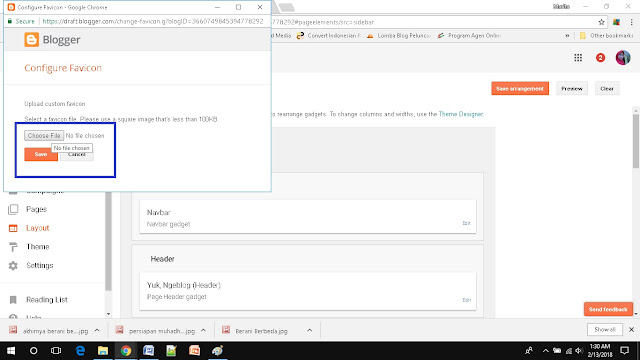Save the favicon configuration

coord(41,154)
